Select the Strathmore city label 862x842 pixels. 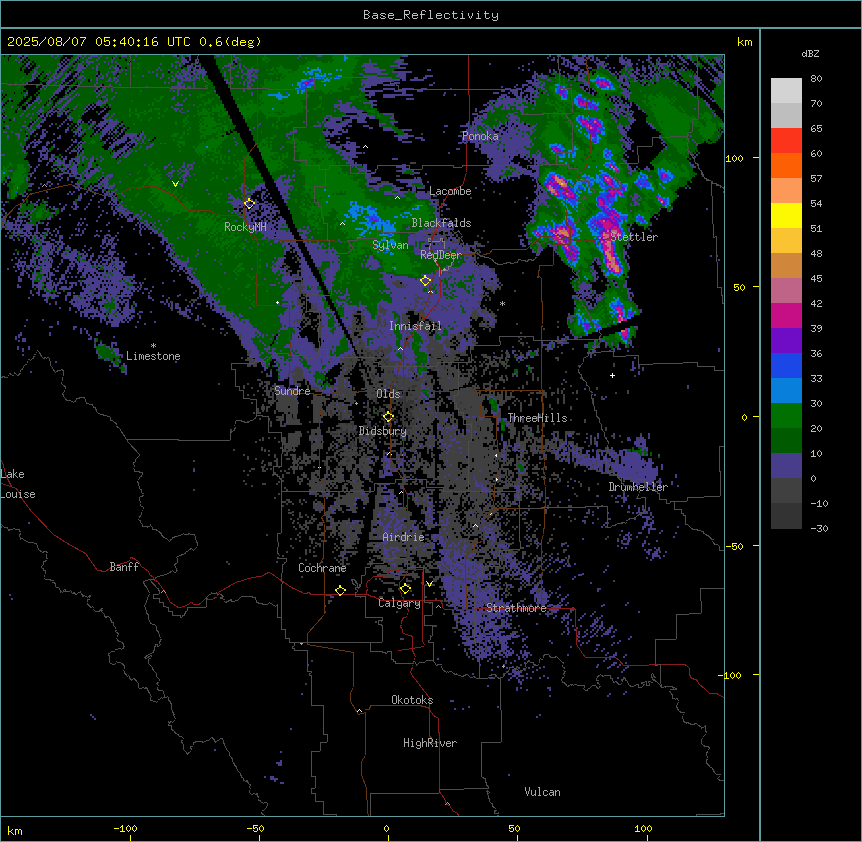point(516,608)
